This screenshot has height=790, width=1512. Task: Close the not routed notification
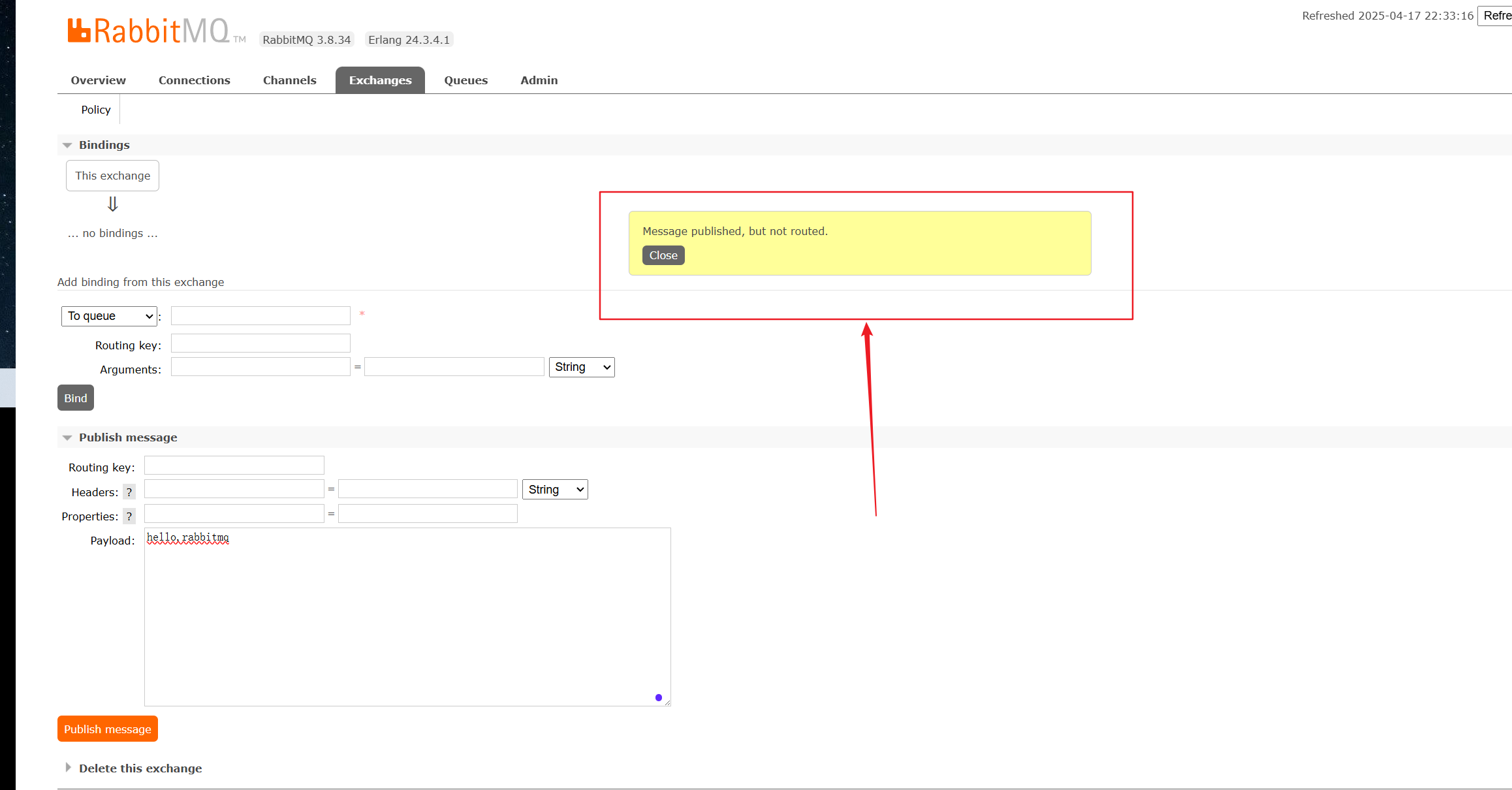coord(663,255)
